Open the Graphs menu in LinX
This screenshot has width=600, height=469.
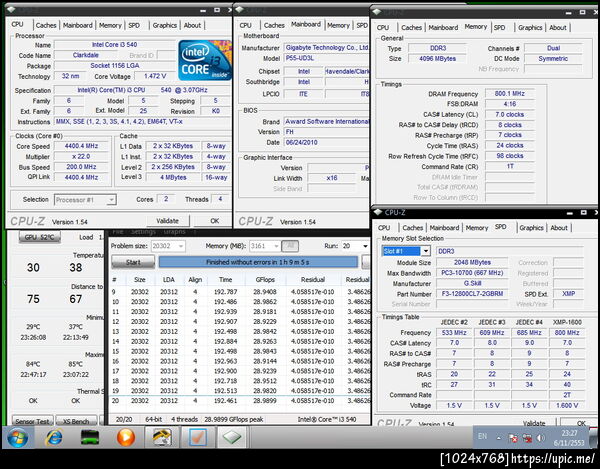point(174,232)
